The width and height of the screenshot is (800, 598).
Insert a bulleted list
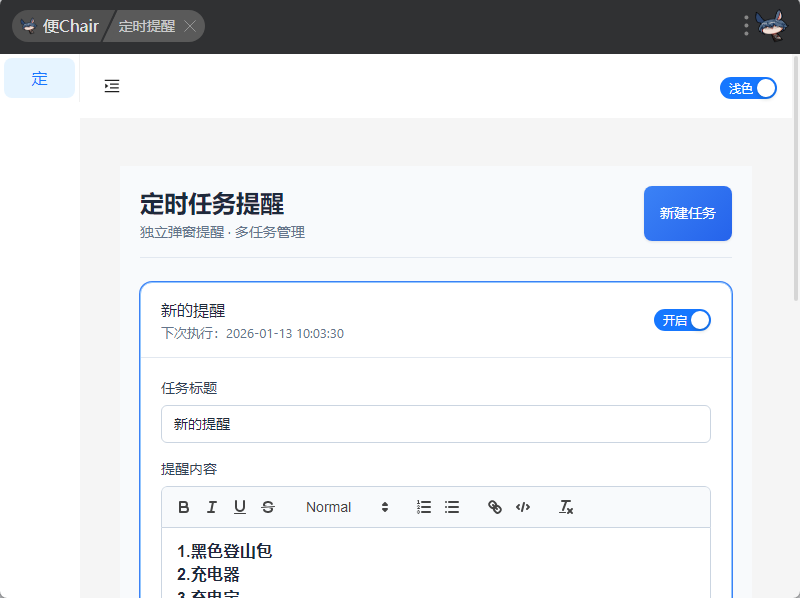click(x=452, y=507)
